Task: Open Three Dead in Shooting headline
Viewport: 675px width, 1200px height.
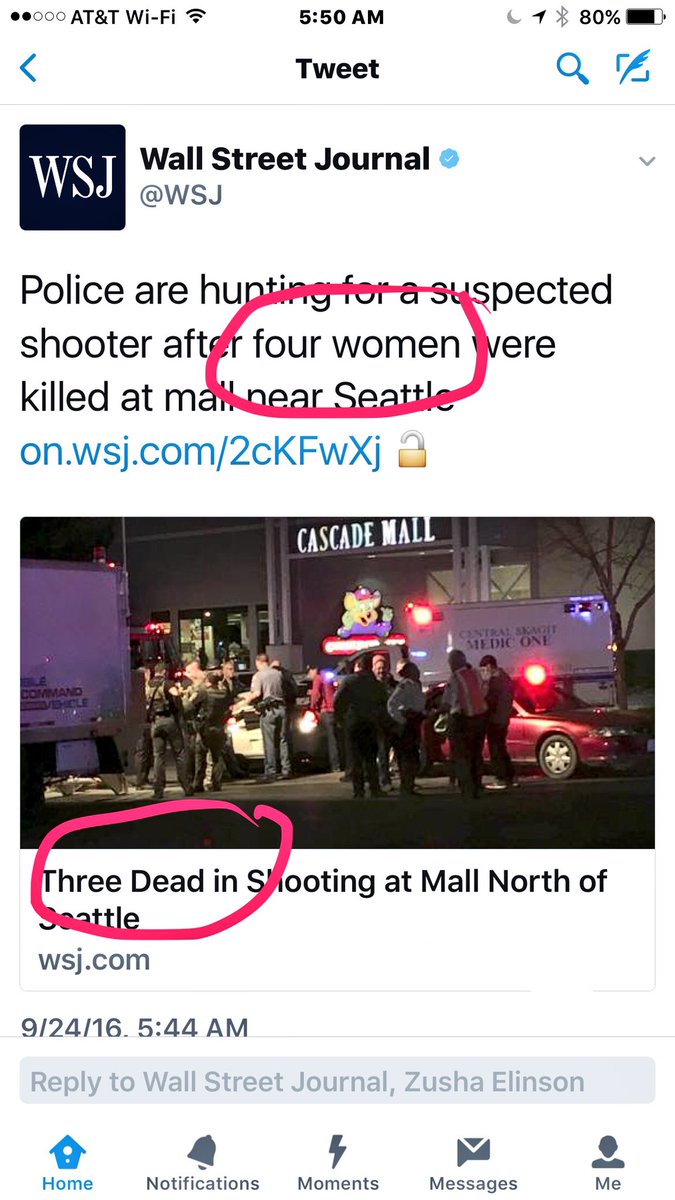Action: click(x=323, y=898)
